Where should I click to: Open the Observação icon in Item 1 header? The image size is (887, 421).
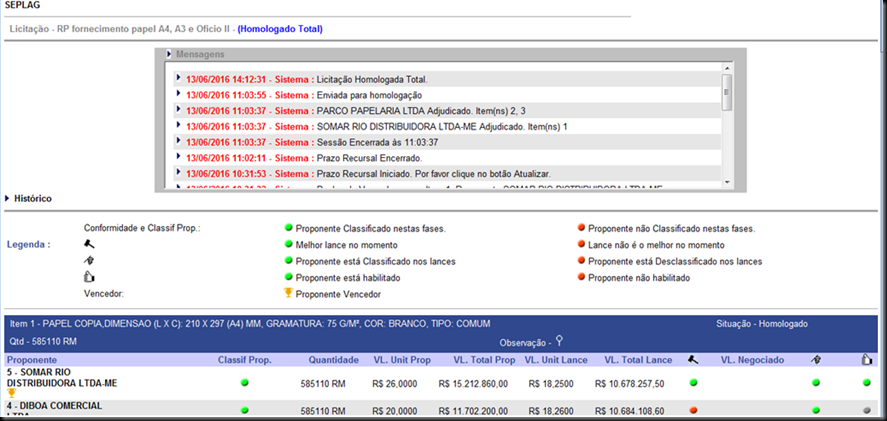559,341
